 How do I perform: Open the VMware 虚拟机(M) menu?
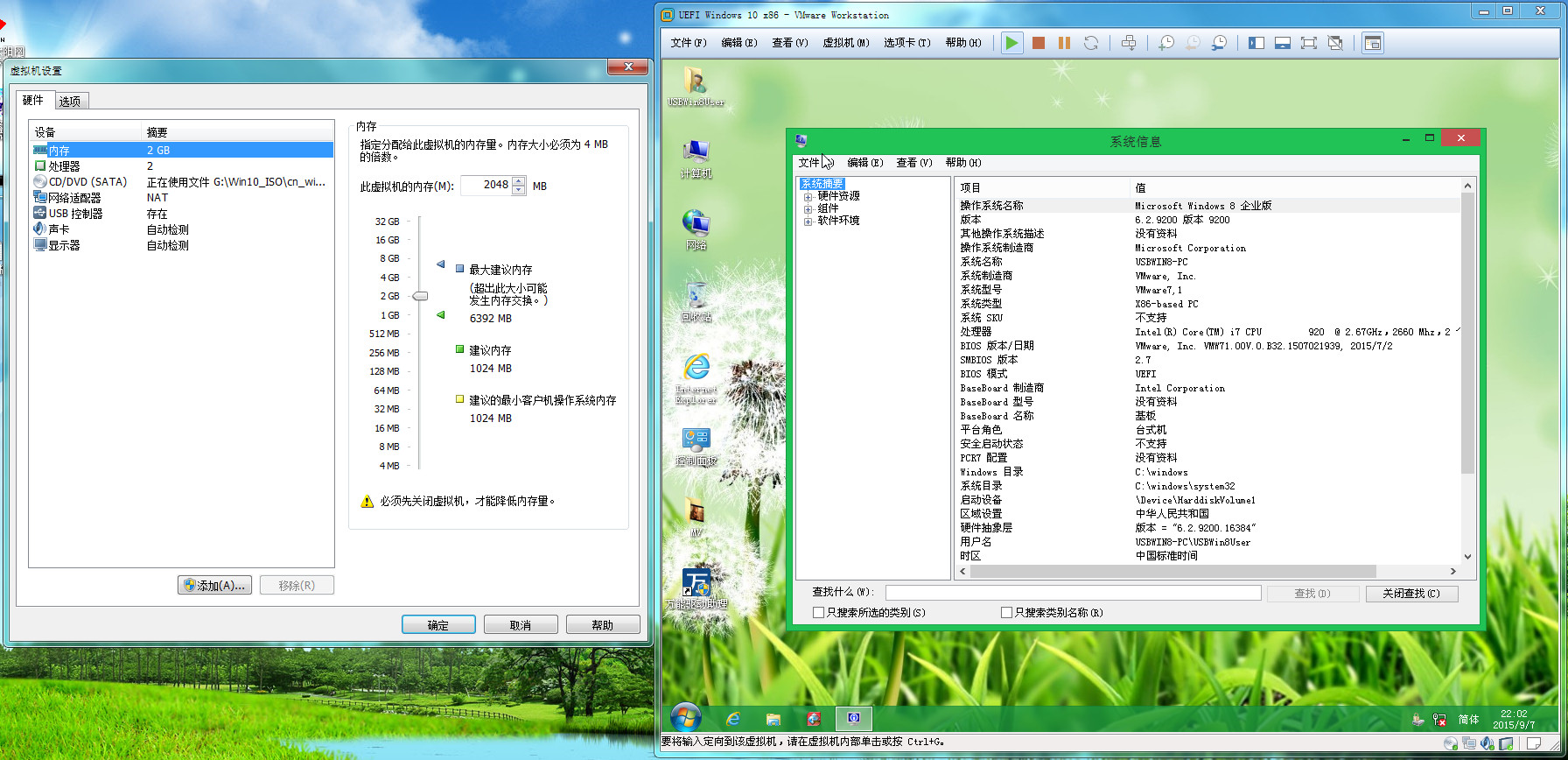[846, 43]
